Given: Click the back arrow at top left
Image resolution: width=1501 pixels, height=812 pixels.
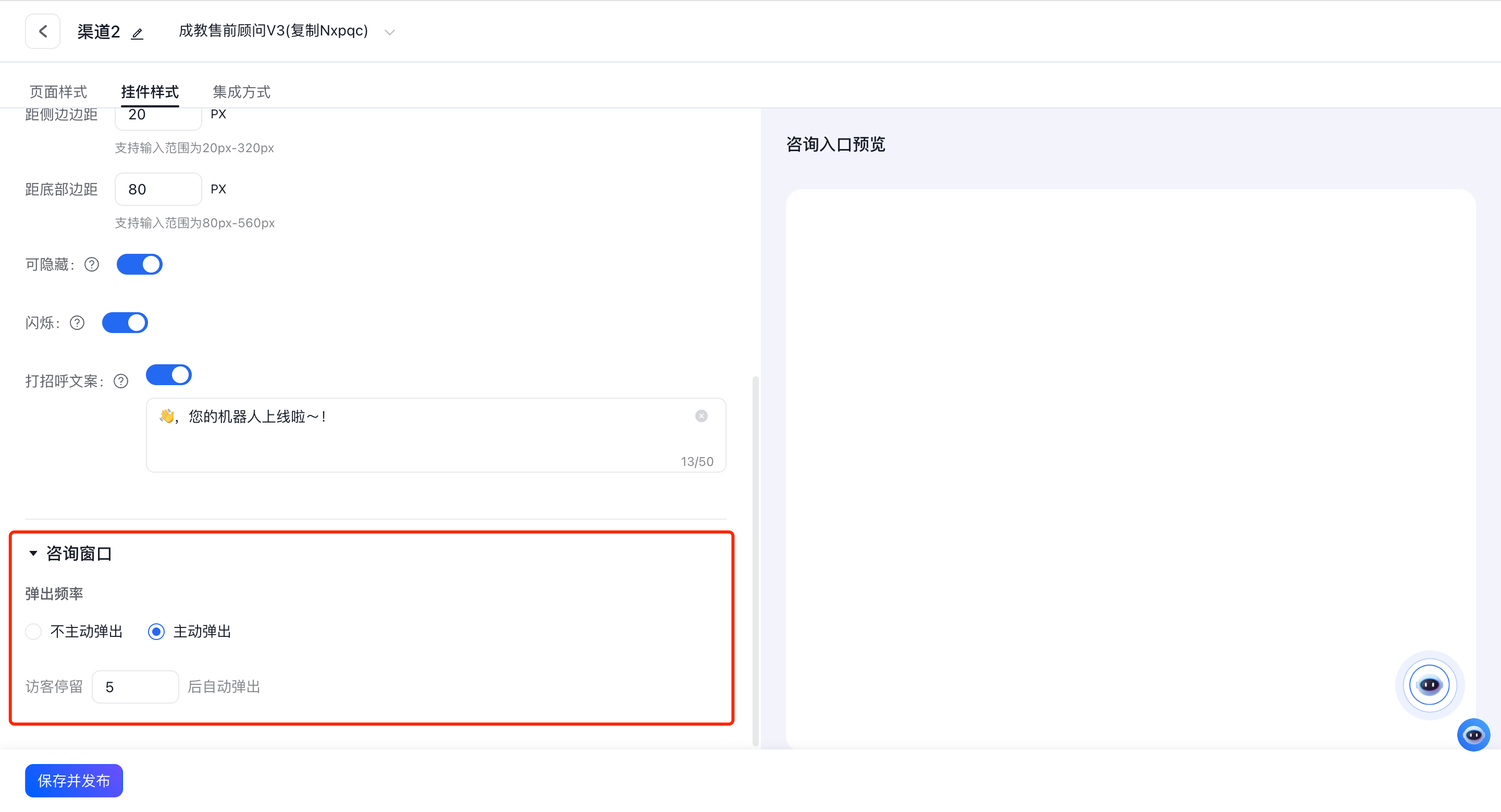Looking at the screenshot, I should pyautogui.click(x=43, y=31).
